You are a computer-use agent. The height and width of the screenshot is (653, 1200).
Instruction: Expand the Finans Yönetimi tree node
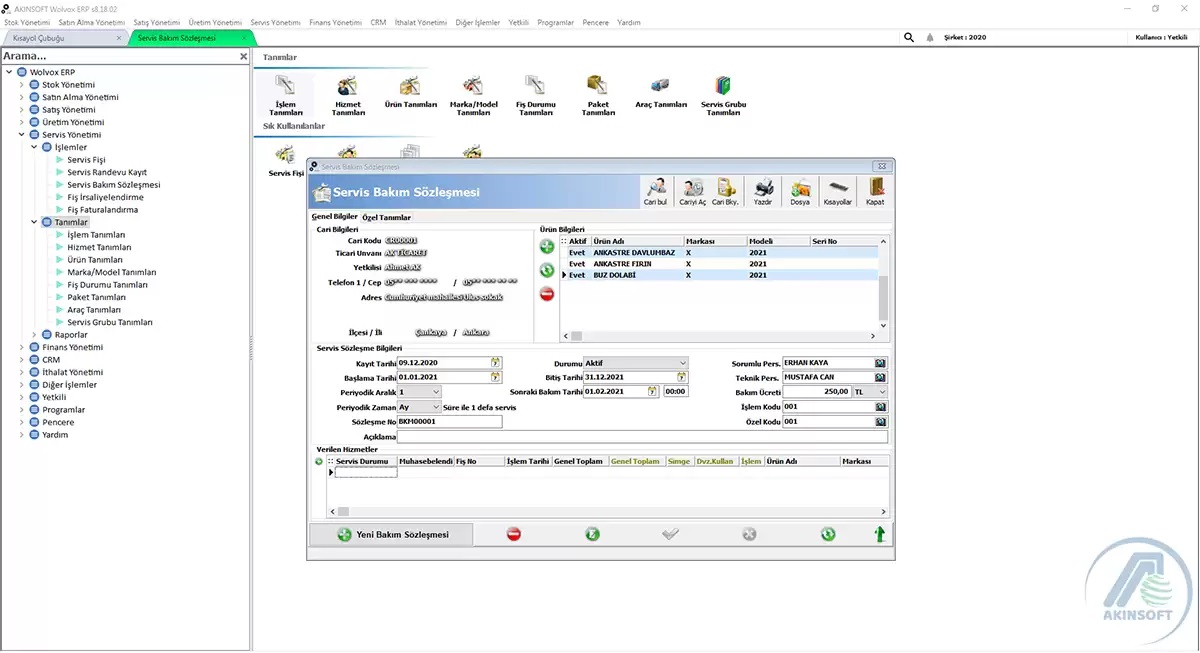pyautogui.click(x=21, y=347)
